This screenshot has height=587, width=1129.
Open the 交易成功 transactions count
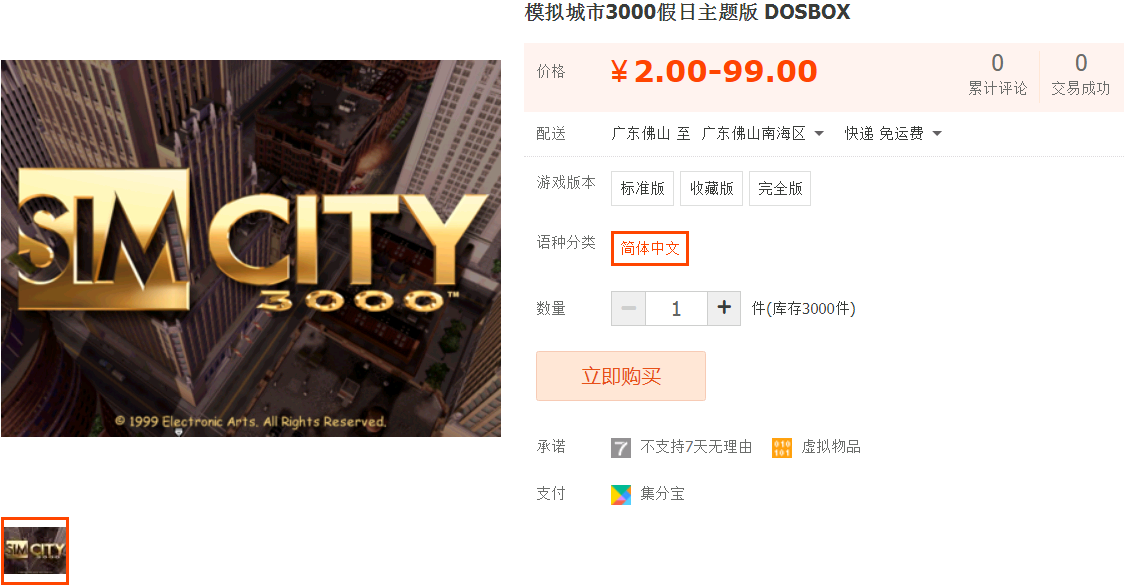1081,75
